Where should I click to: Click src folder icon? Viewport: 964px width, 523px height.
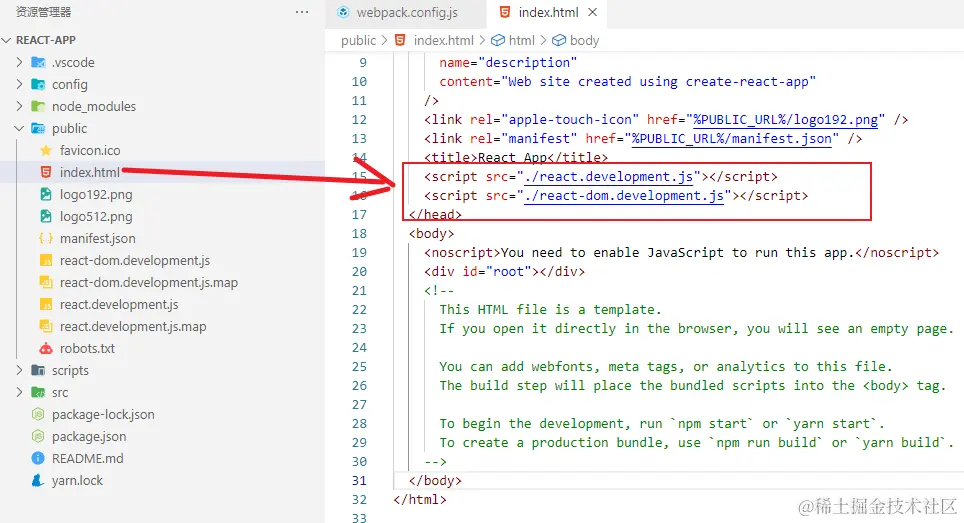38,393
